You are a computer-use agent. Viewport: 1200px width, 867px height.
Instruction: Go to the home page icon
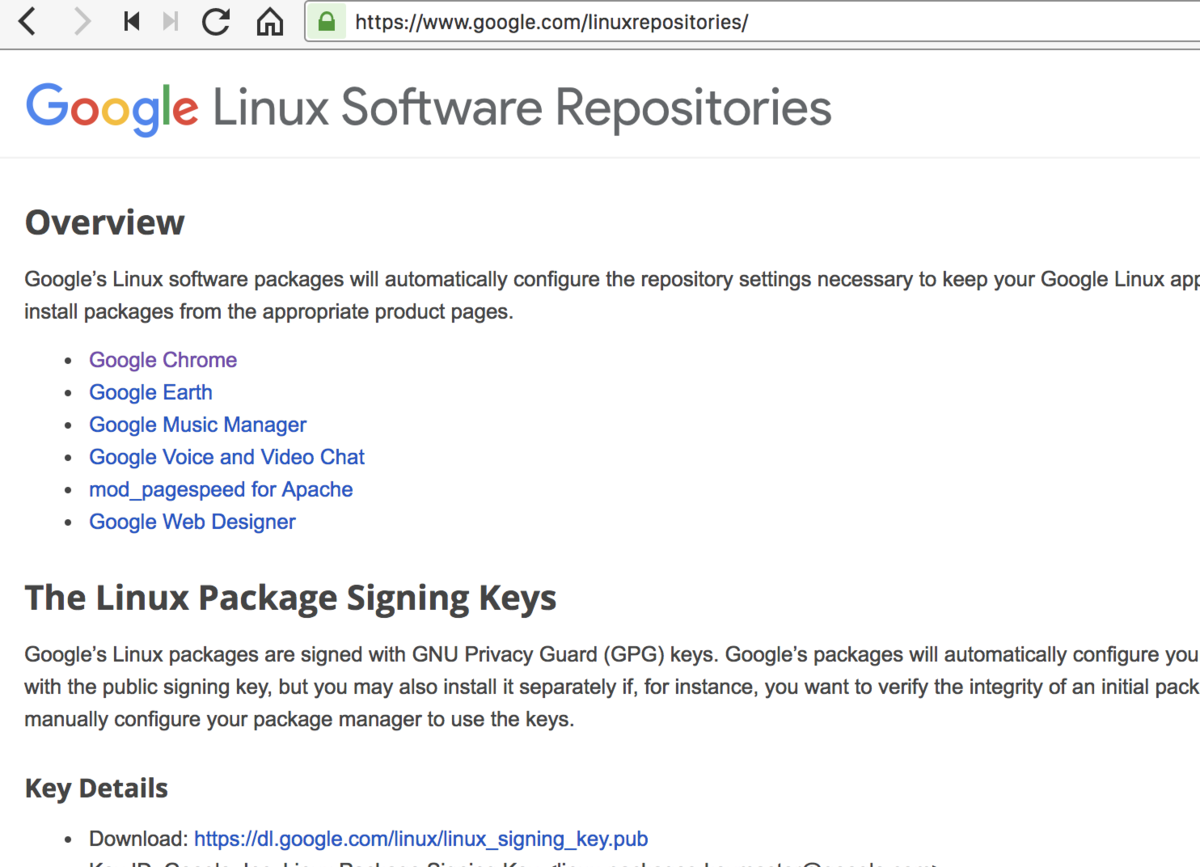click(270, 21)
